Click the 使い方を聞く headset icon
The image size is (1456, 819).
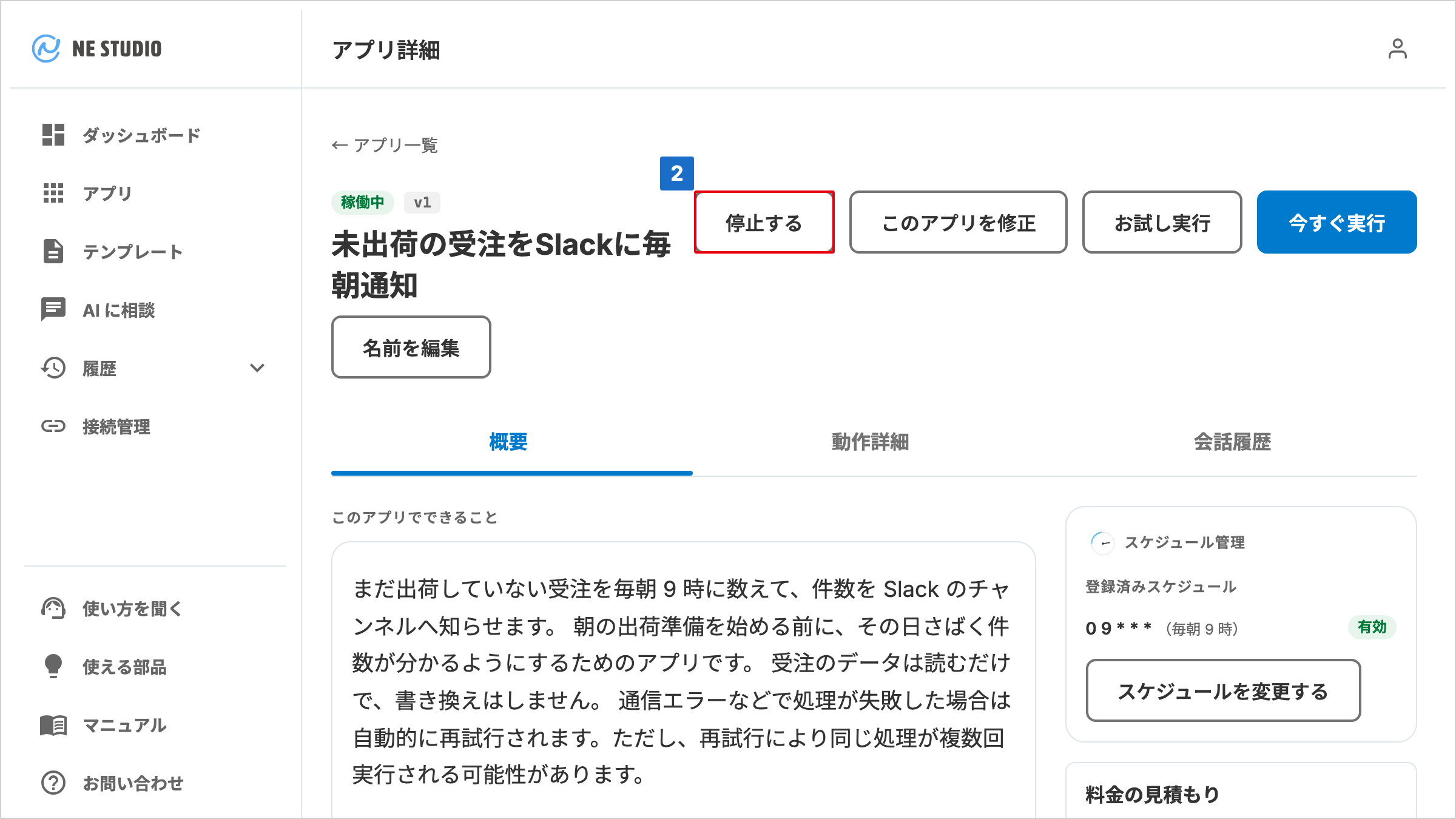click(x=53, y=608)
